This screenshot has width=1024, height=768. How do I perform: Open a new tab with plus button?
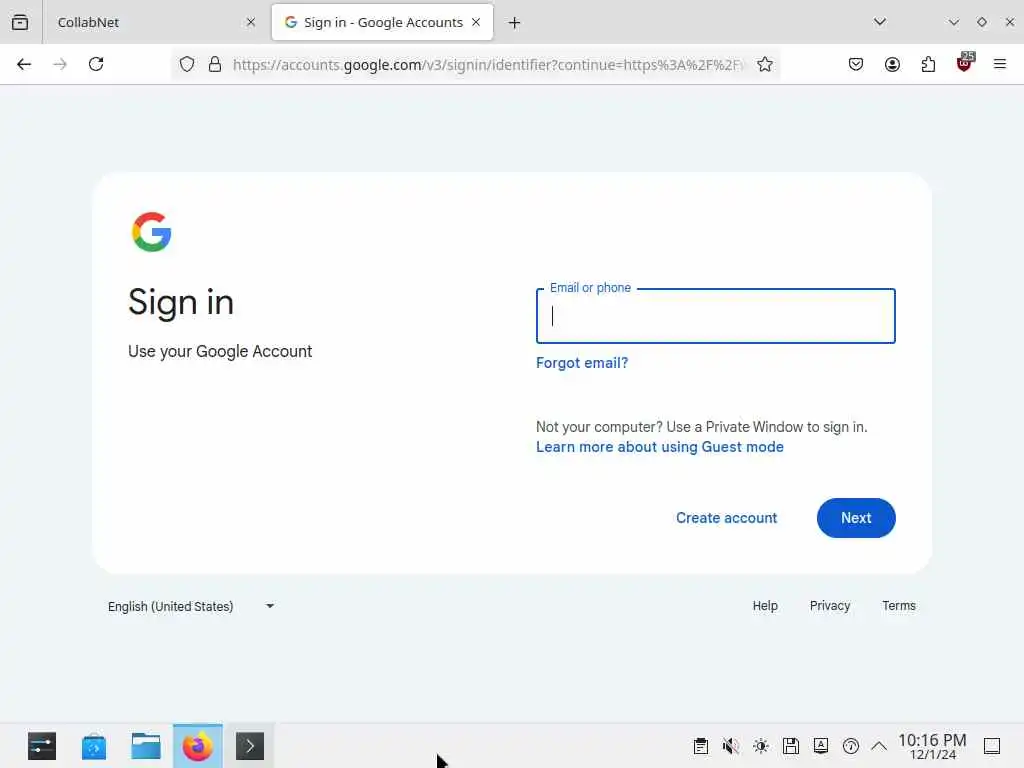[515, 23]
